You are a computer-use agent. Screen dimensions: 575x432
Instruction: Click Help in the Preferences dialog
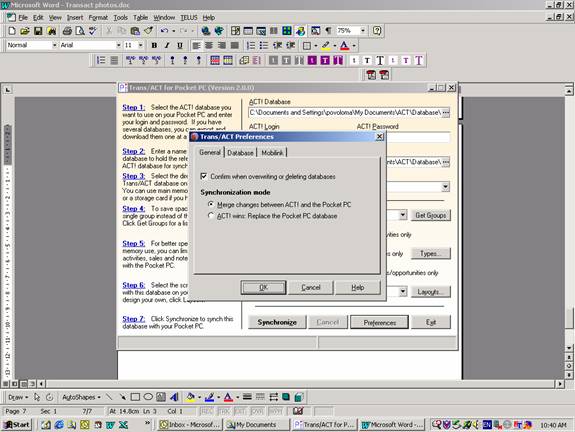point(358,288)
